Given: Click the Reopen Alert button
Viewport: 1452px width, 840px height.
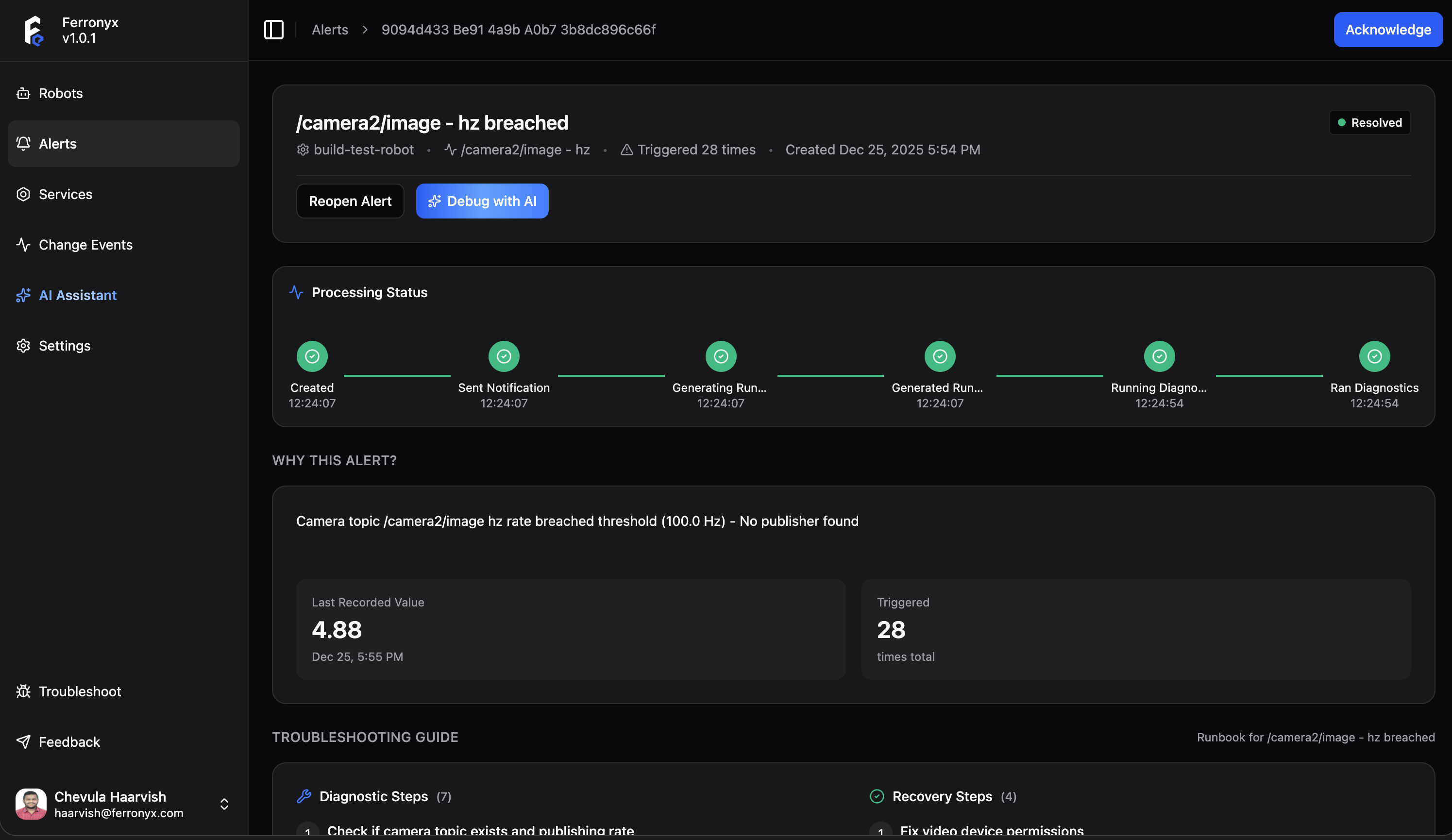Looking at the screenshot, I should click(350, 201).
